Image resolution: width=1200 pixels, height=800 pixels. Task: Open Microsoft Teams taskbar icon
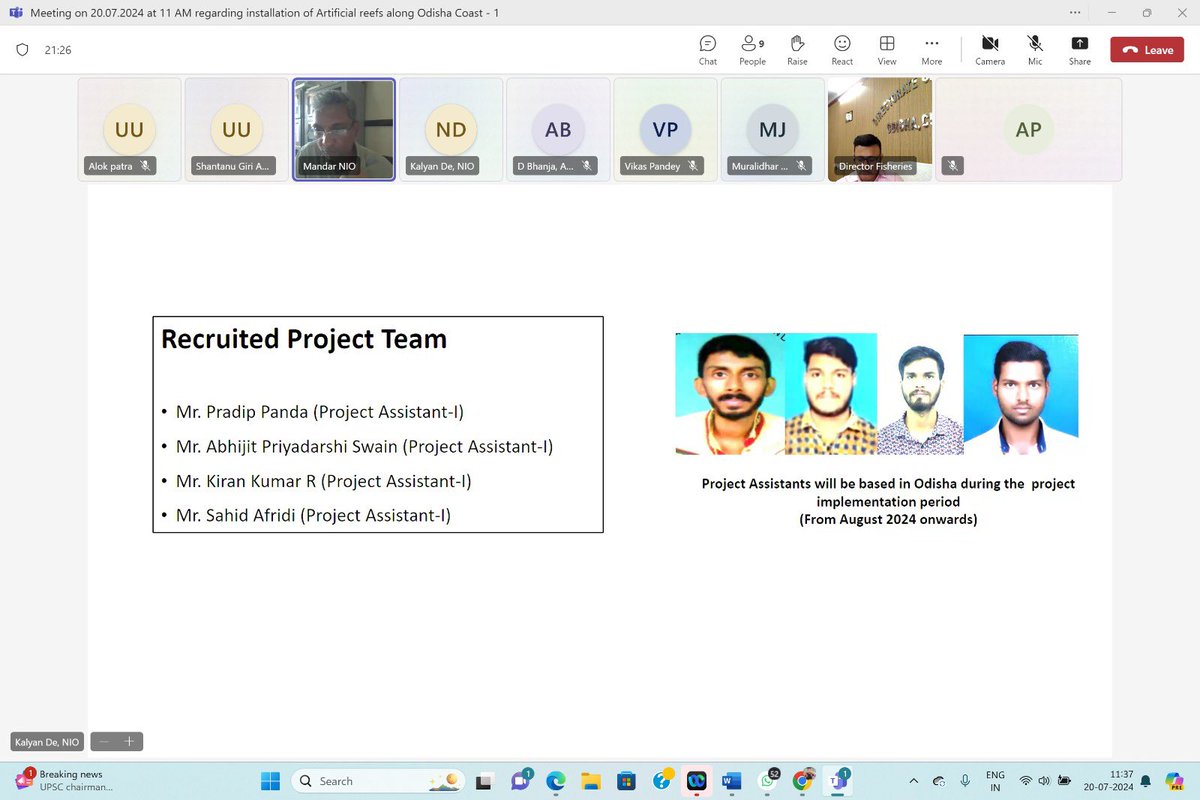pos(837,780)
